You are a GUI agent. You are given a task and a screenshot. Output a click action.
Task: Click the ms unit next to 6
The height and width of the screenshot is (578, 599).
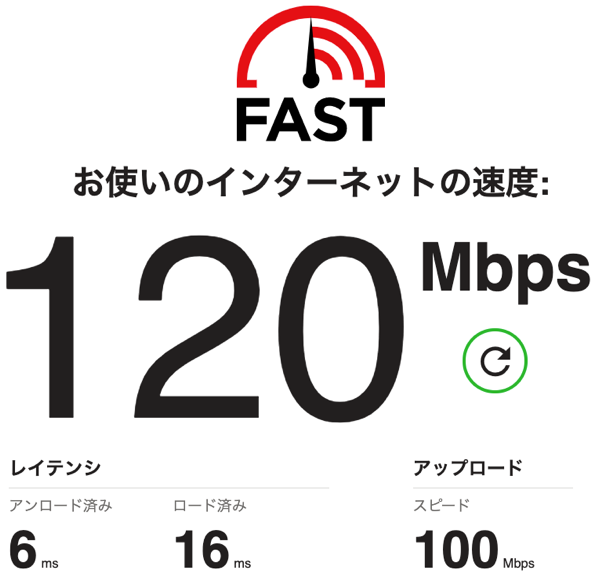coord(50,563)
